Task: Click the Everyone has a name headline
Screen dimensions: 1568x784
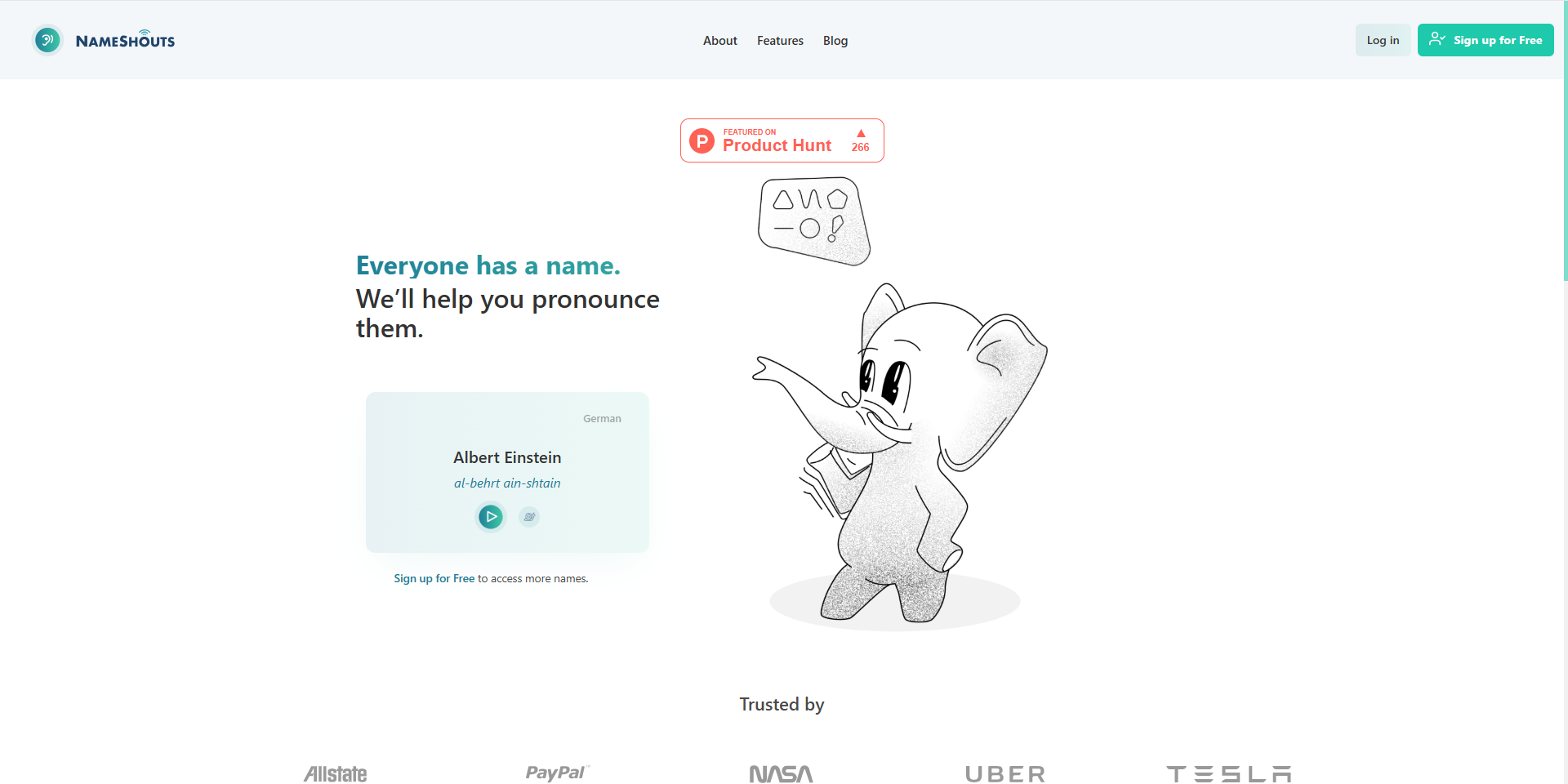Action: click(488, 265)
